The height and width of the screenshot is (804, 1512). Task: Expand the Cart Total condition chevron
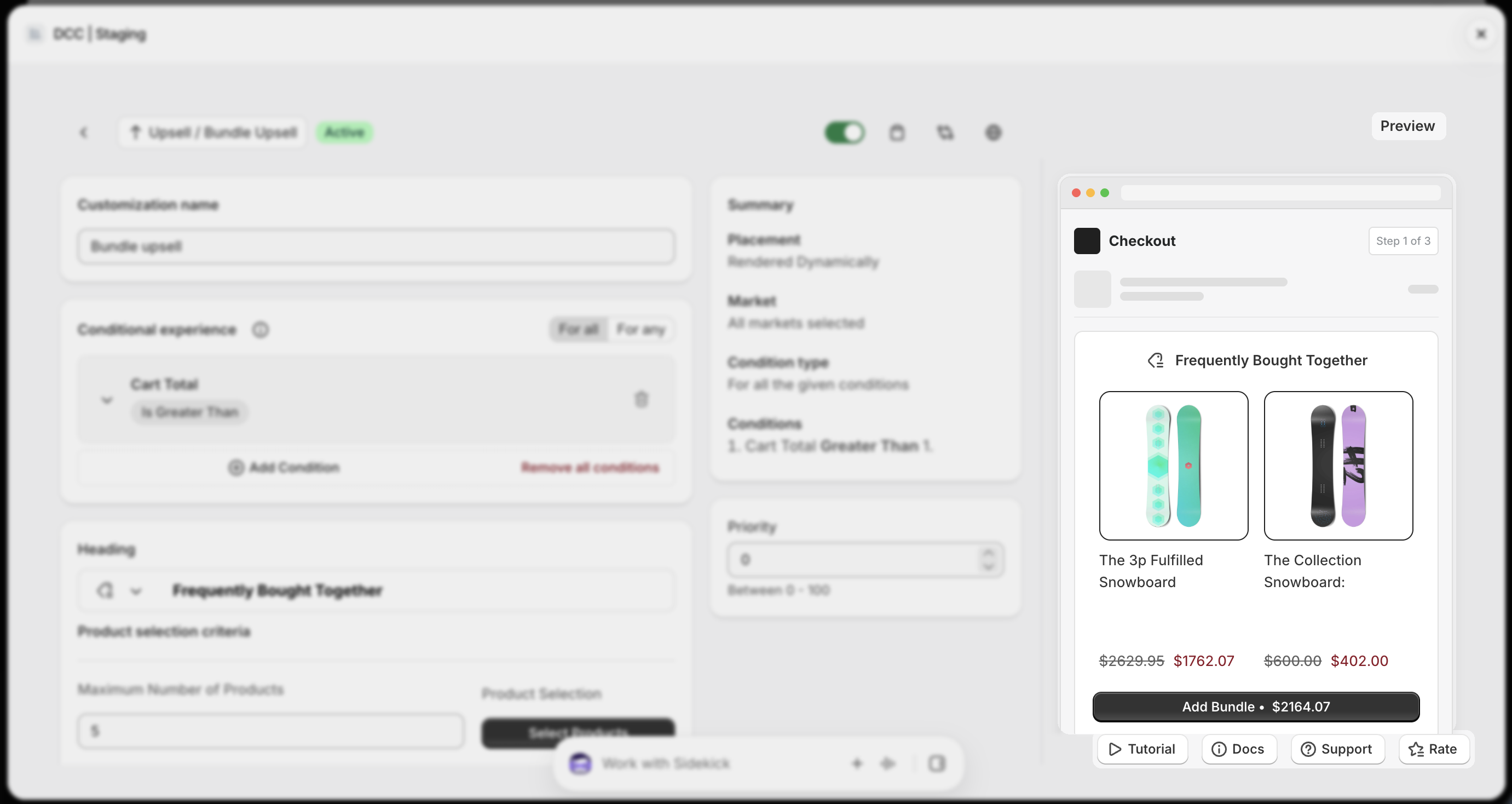pos(107,400)
